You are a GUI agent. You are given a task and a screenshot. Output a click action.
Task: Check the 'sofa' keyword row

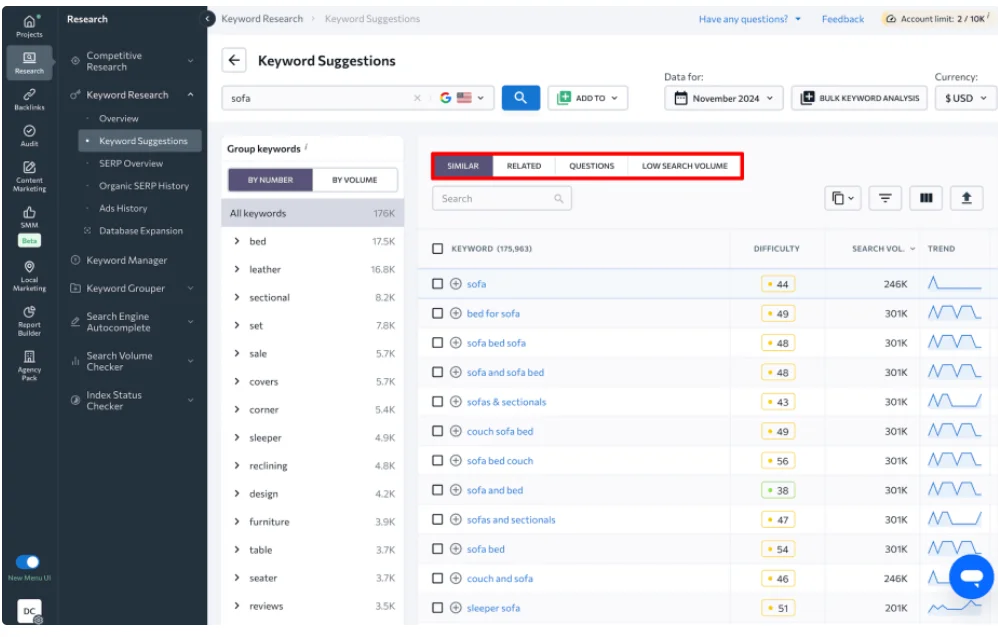(437, 284)
